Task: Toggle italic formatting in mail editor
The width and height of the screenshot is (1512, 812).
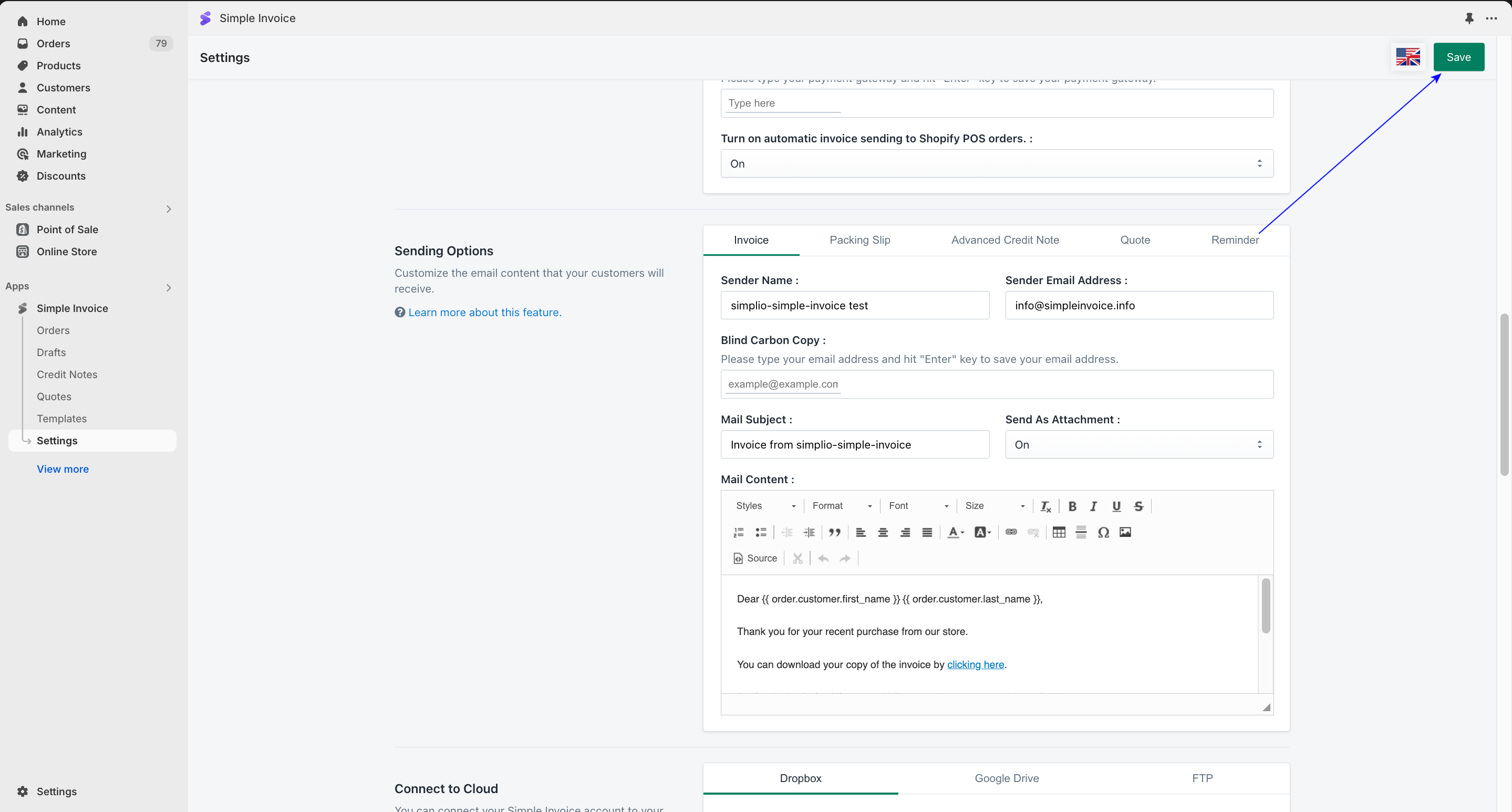Action: [1093, 506]
